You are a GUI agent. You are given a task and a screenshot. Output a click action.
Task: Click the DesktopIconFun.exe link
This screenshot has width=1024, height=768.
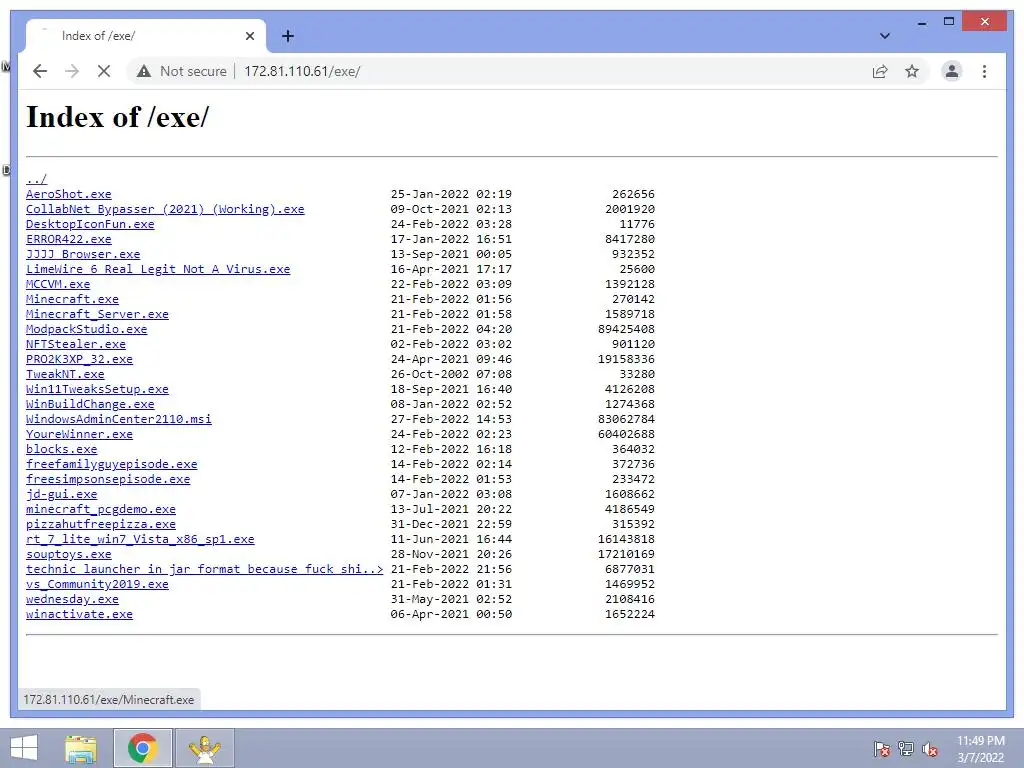pyautogui.click(x=90, y=224)
